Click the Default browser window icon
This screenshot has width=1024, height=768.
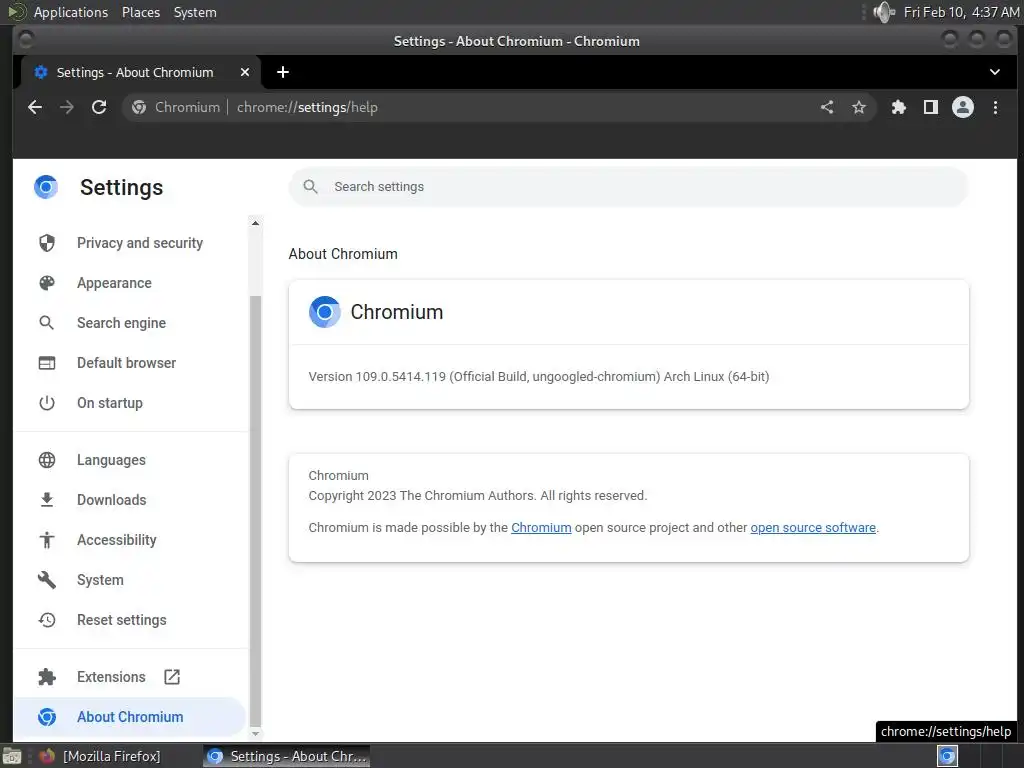[47, 362]
